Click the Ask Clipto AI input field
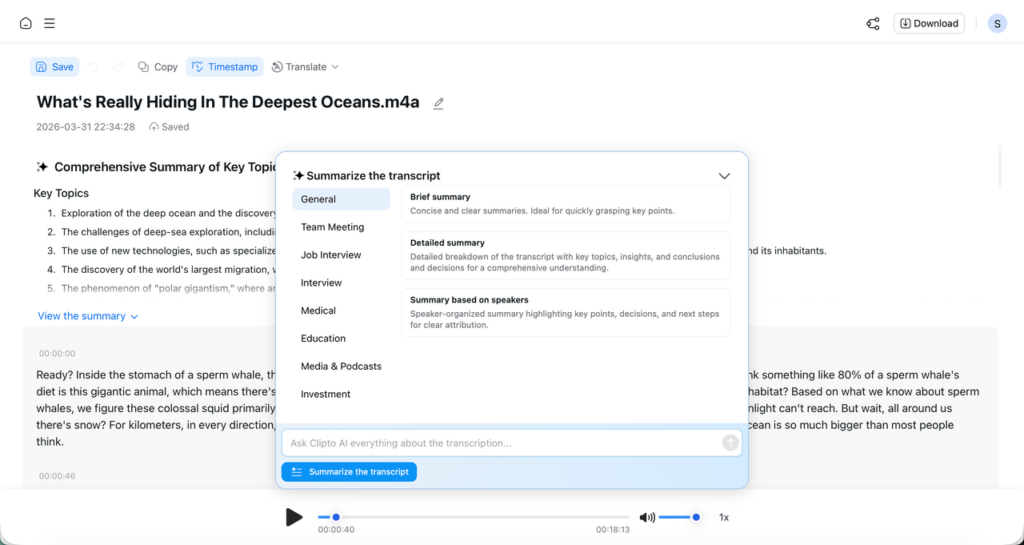Viewport: 1024px width, 545px height. coord(500,443)
